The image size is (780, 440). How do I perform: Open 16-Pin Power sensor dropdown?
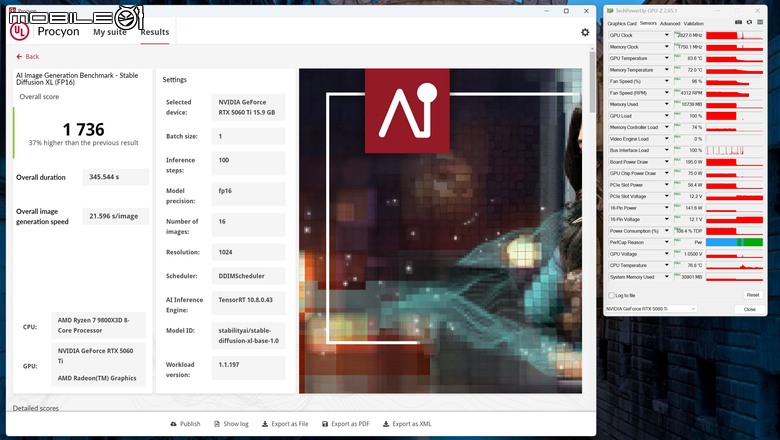pos(667,208)
